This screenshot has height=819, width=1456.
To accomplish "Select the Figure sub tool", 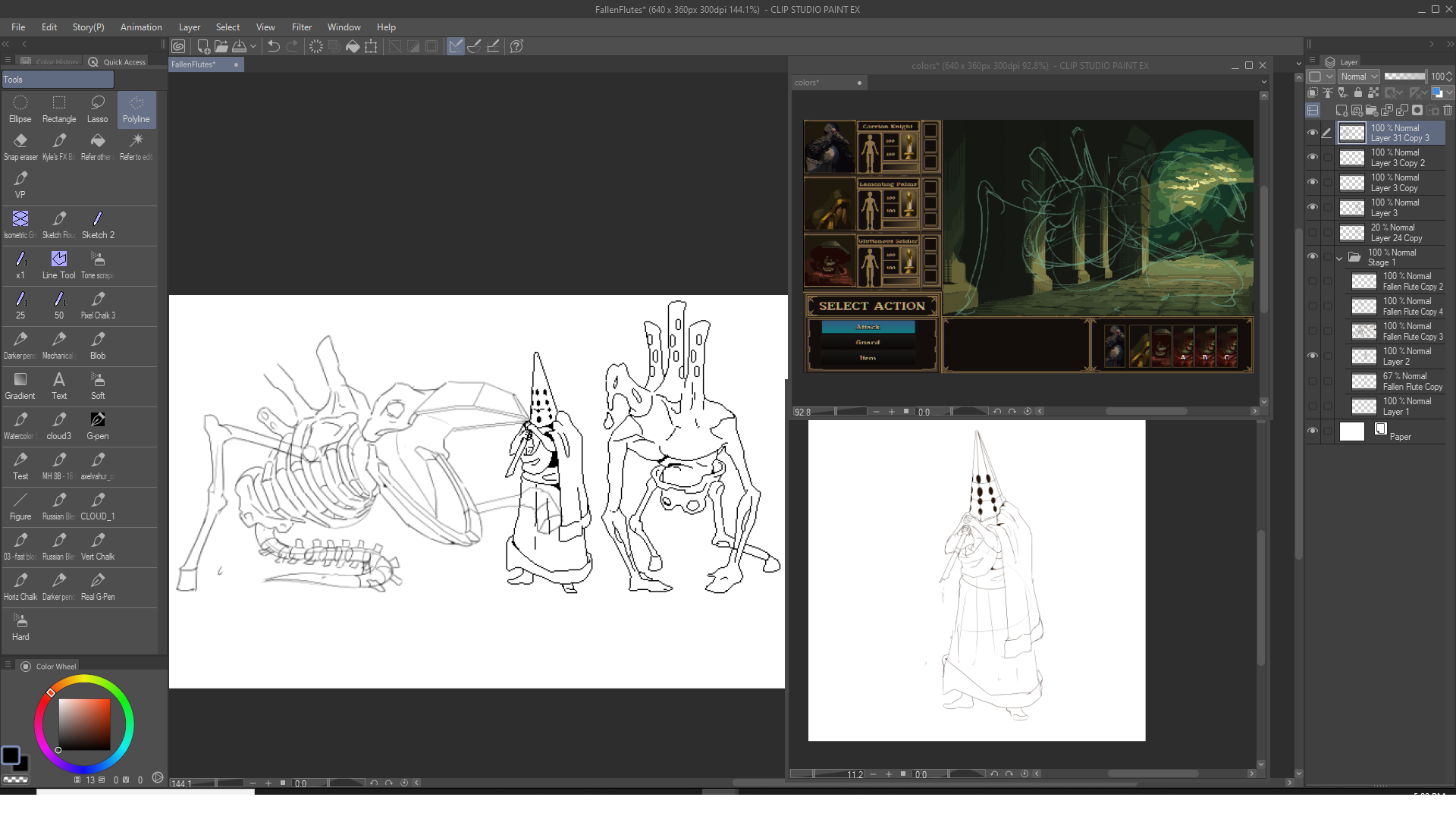I will tap(20, 506).
